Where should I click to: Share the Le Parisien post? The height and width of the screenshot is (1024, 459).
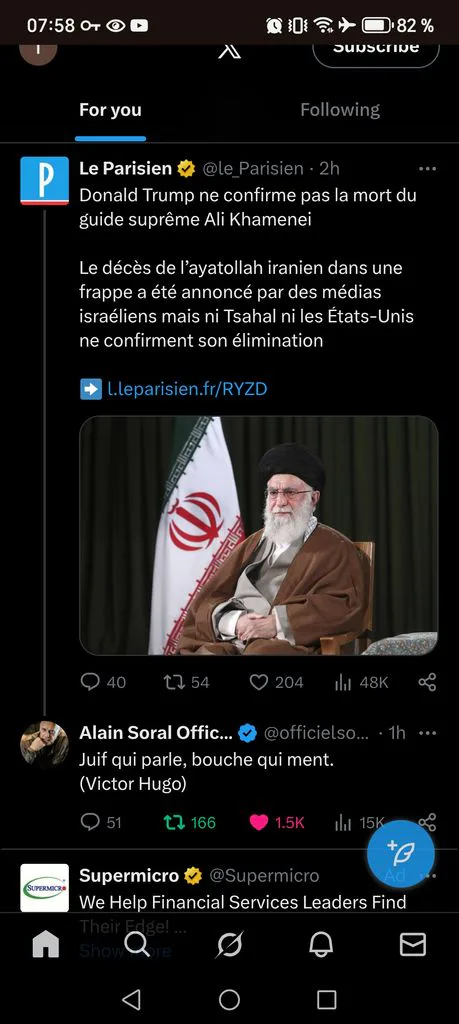(x=427, y=682)
